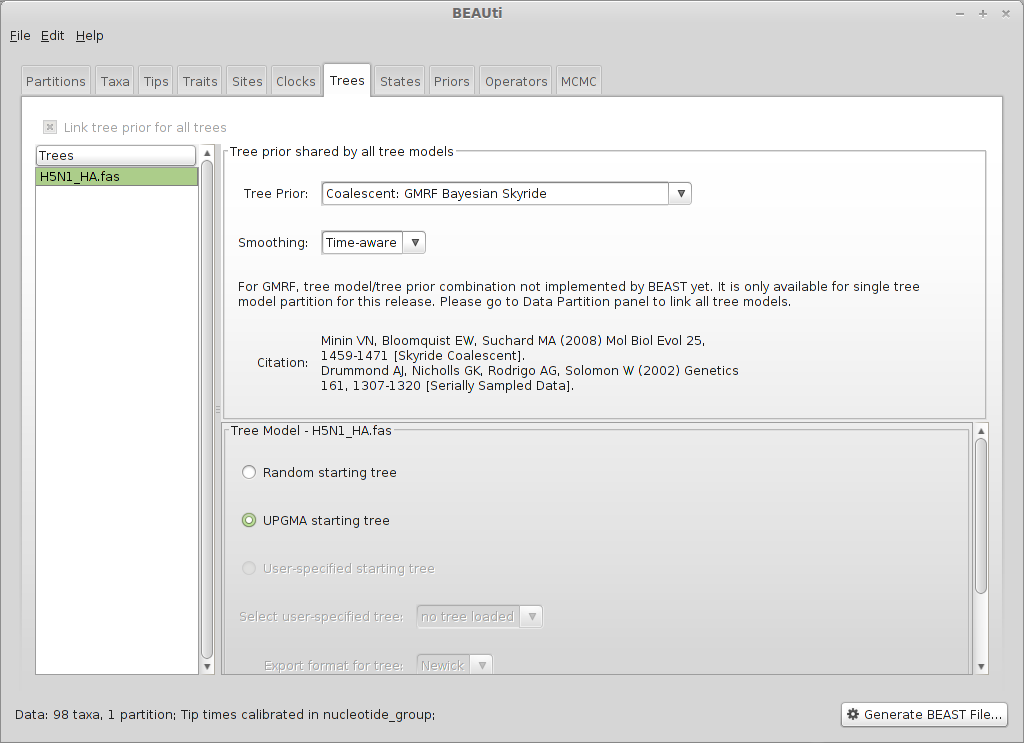Select the Trees tab

click(347, 80)
